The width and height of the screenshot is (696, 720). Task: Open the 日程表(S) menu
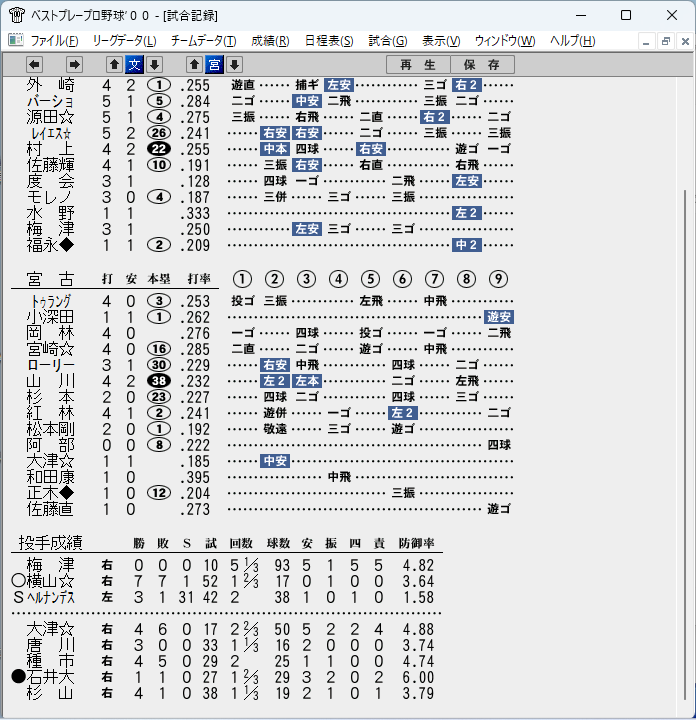[329, 41]
